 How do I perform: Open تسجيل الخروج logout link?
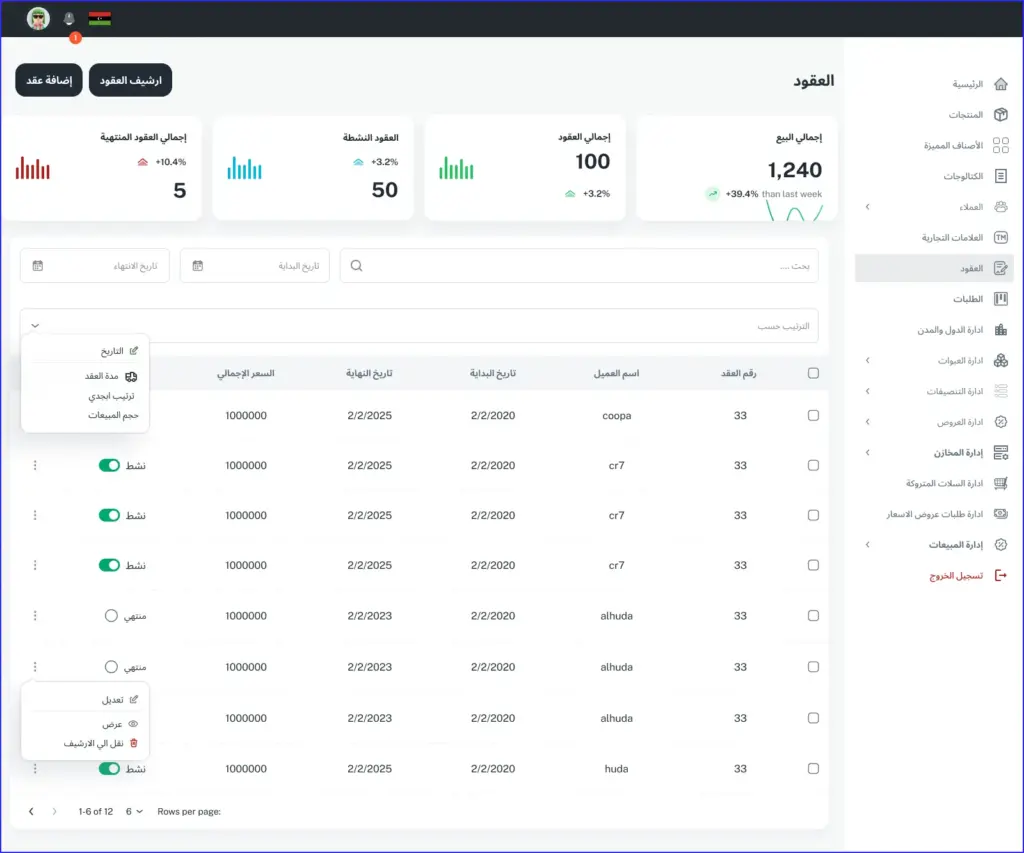pyautogui.click(x=956, y=576)
